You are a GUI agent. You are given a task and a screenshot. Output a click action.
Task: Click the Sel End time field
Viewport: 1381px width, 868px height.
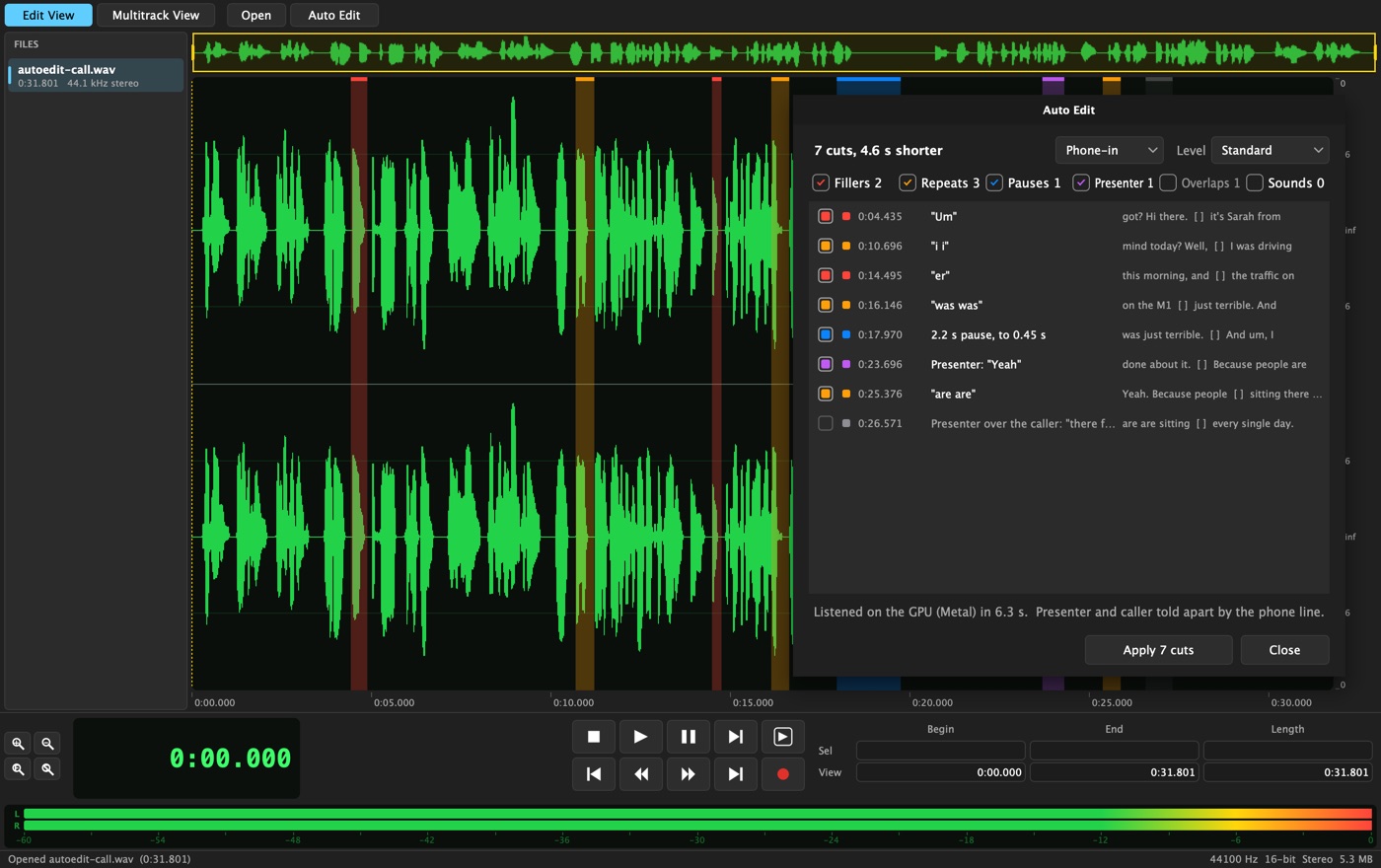coord(1115,751)
